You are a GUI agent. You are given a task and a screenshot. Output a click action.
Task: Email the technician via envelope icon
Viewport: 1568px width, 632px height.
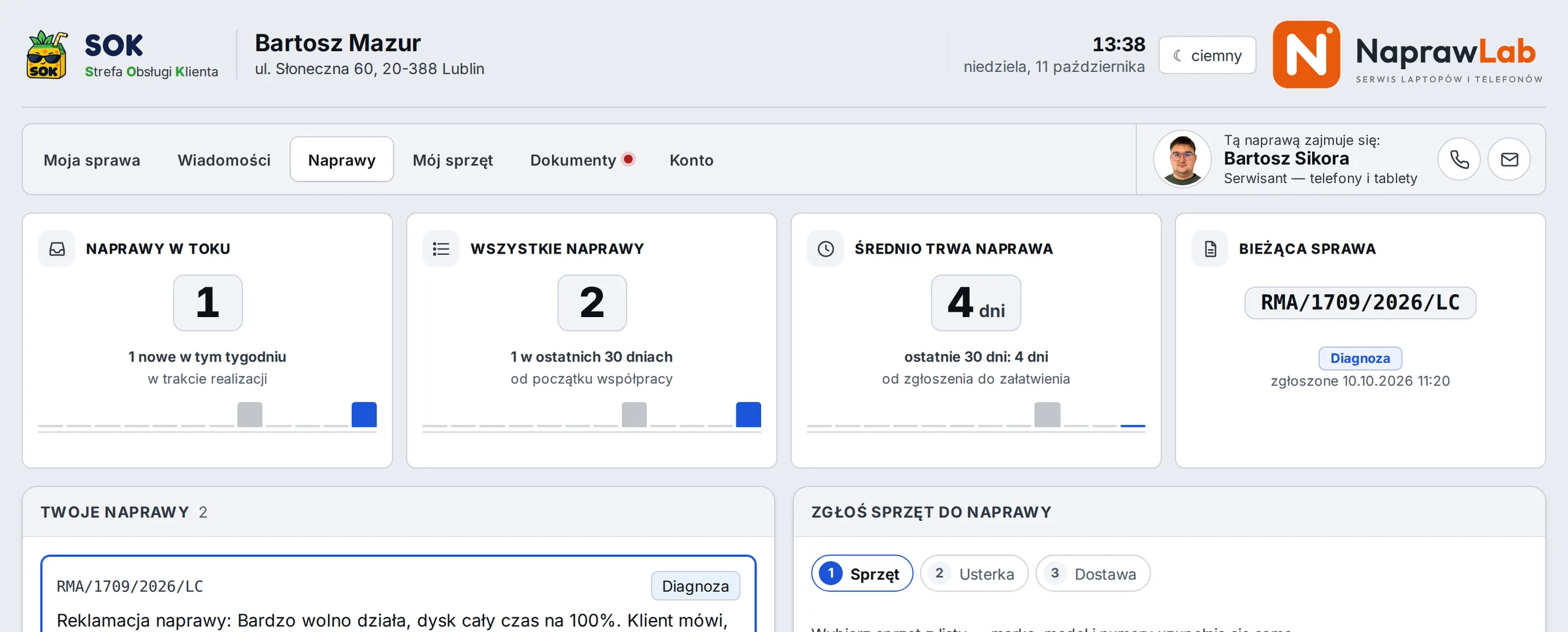tap(1509, 159)
